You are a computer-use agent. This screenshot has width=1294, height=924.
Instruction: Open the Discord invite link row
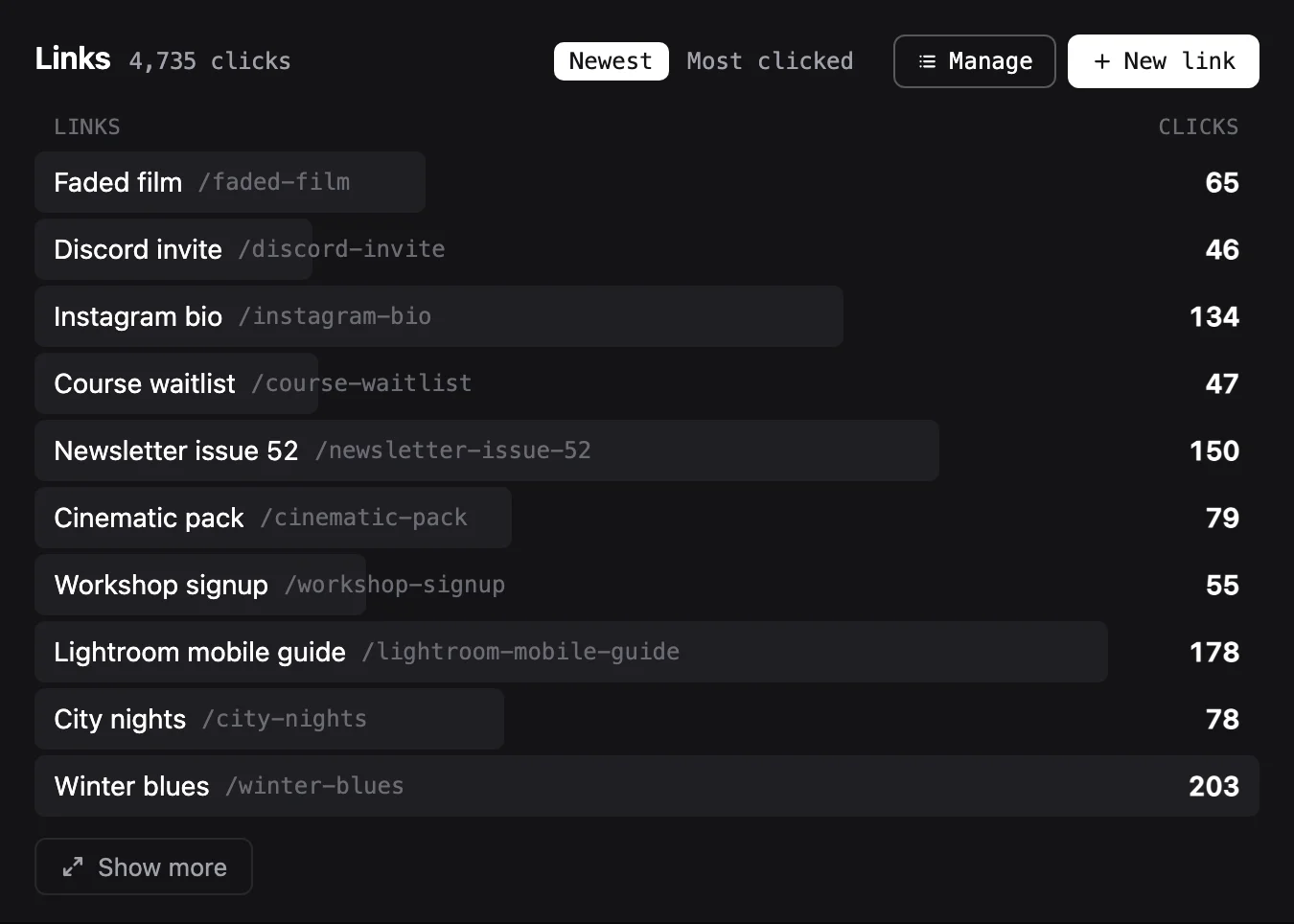(647, 249)
